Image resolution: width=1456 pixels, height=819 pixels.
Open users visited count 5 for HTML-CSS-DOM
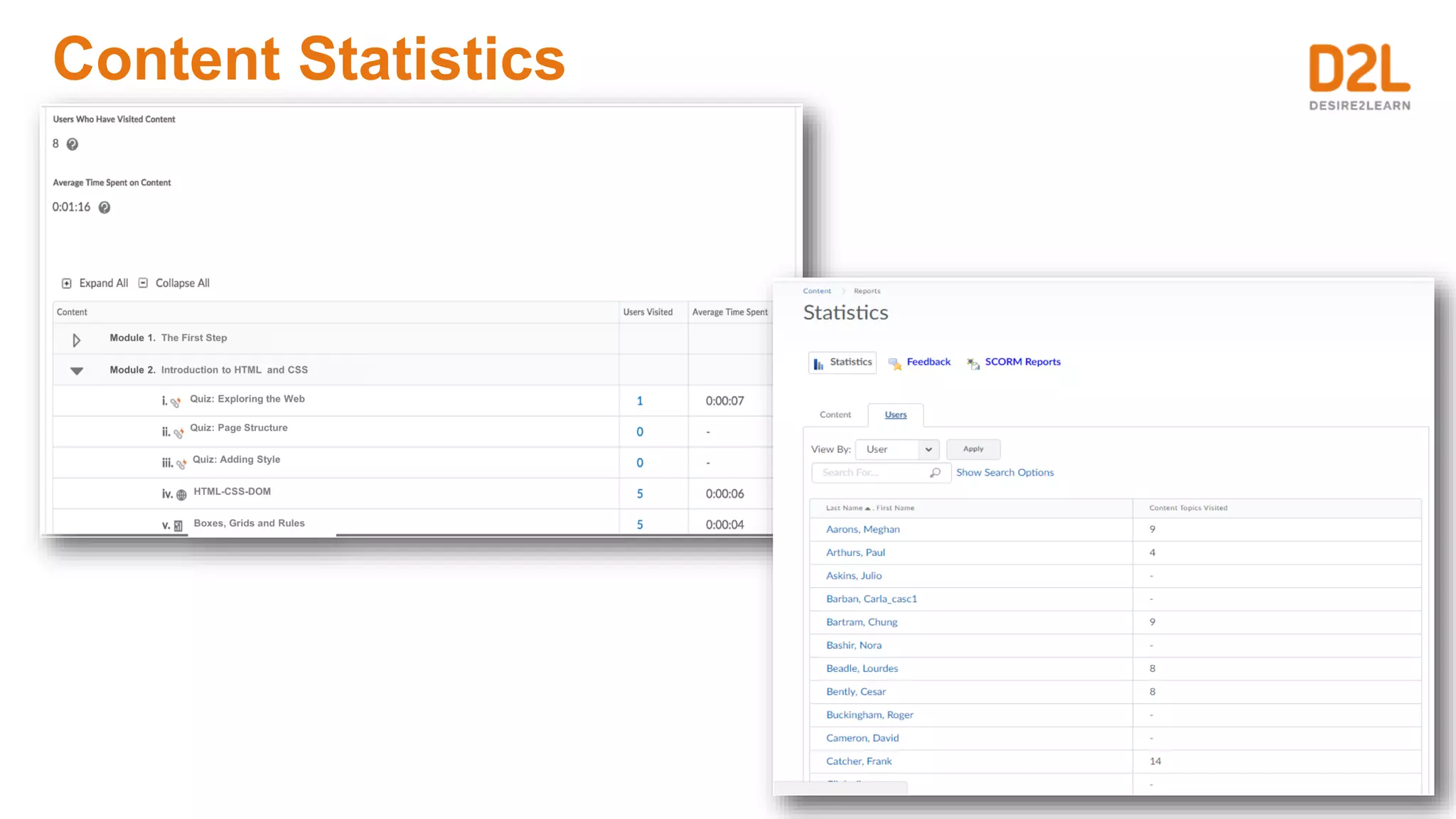click(640, 494)
